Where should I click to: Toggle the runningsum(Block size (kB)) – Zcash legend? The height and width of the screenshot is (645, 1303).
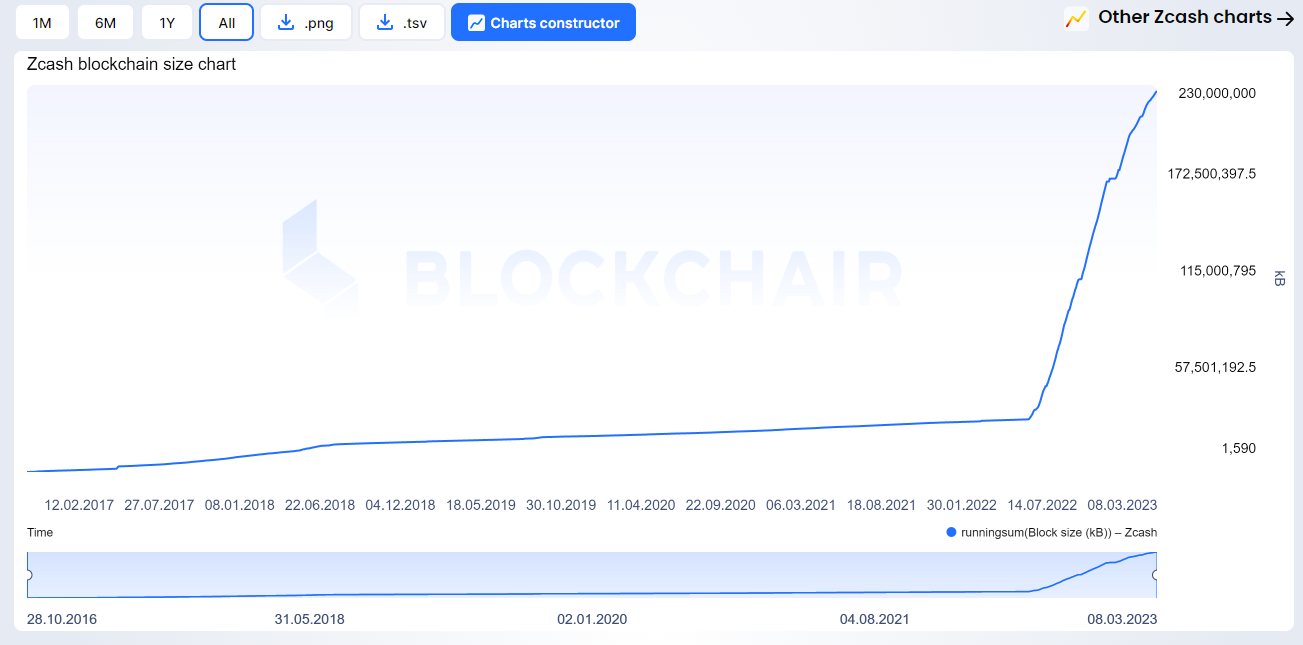pos(1051,532)
